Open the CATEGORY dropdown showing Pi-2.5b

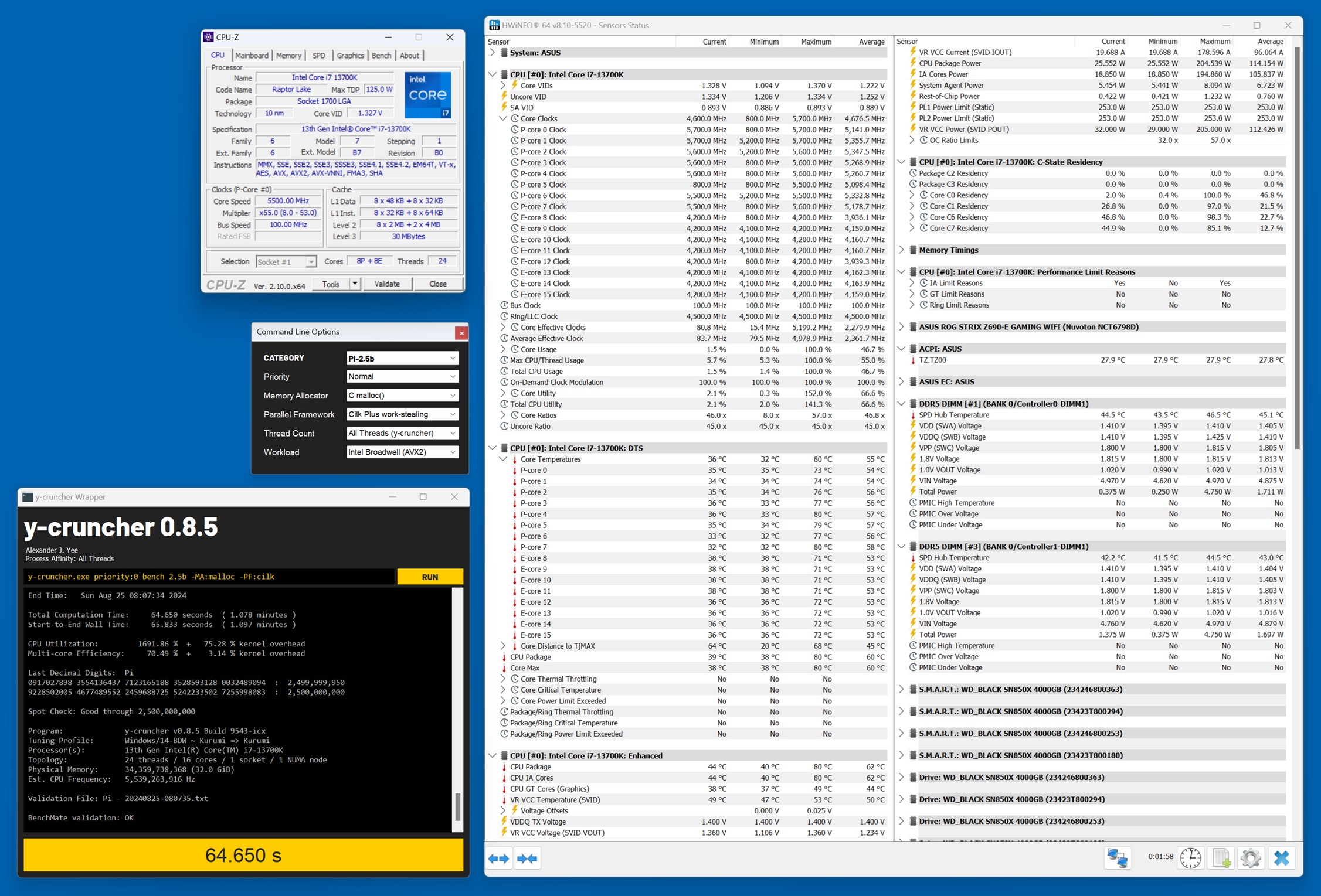pos(402,358)
